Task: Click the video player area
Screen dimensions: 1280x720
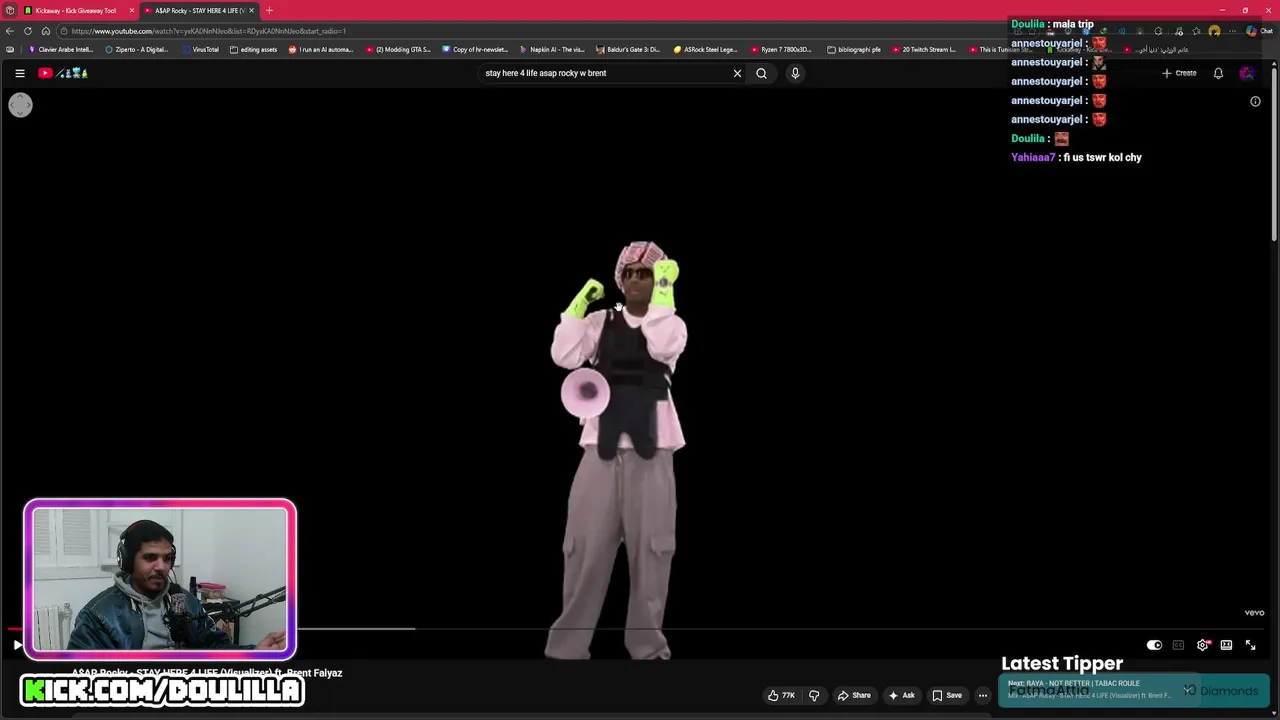Action: click(635, 375)
